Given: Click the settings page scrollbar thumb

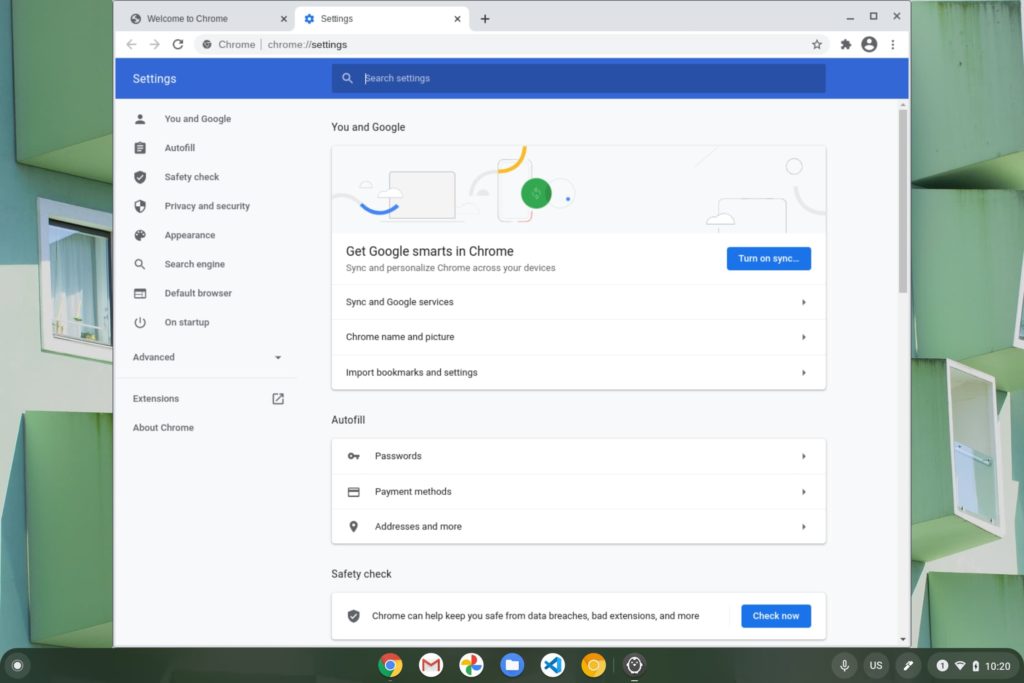Looking at the screenshot, I should point(903,201).
